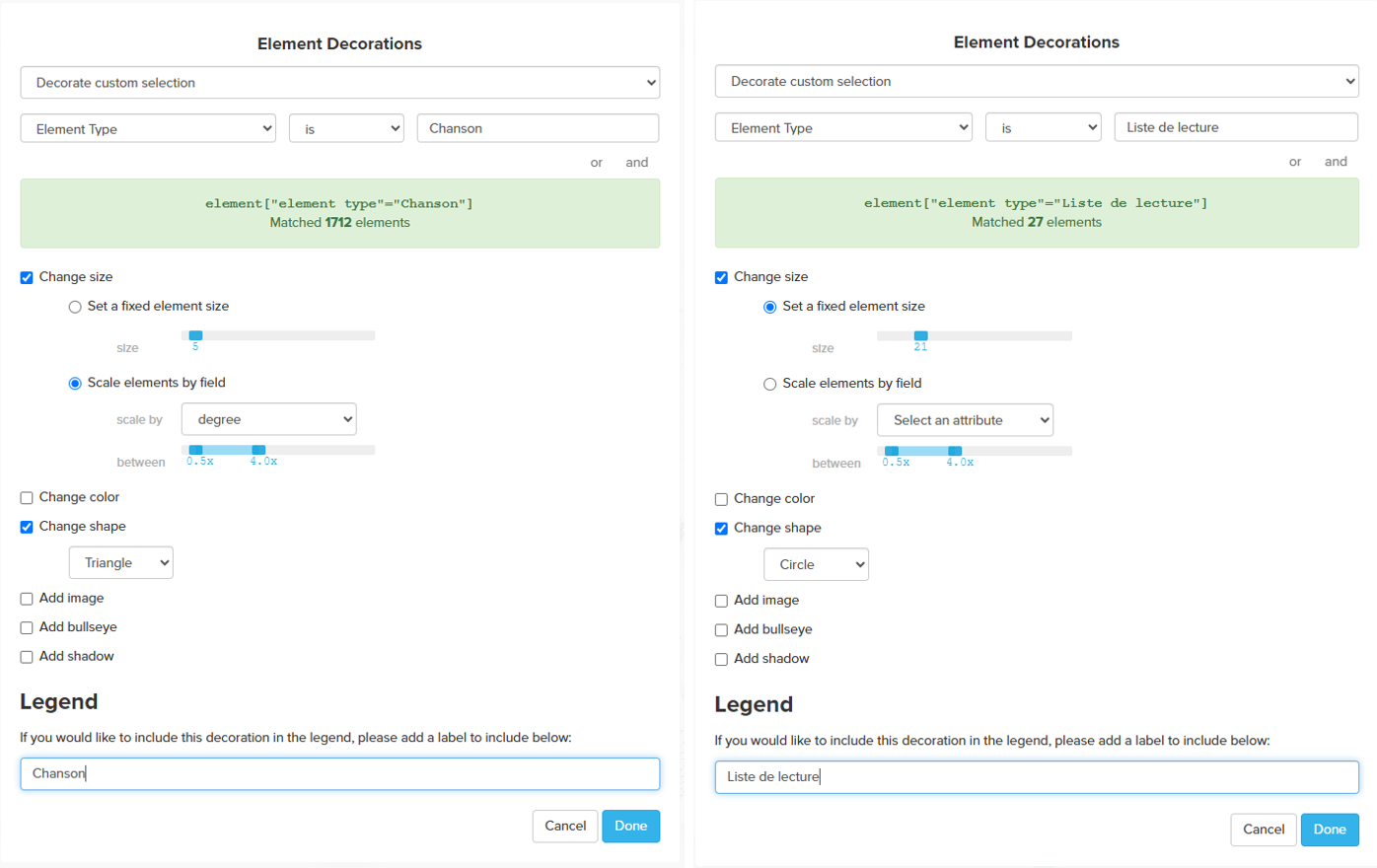The height and width of the screenshot is (868, 1377).
Task: Click Cancel in the Chanson panel
Action: tap(565, 827)
